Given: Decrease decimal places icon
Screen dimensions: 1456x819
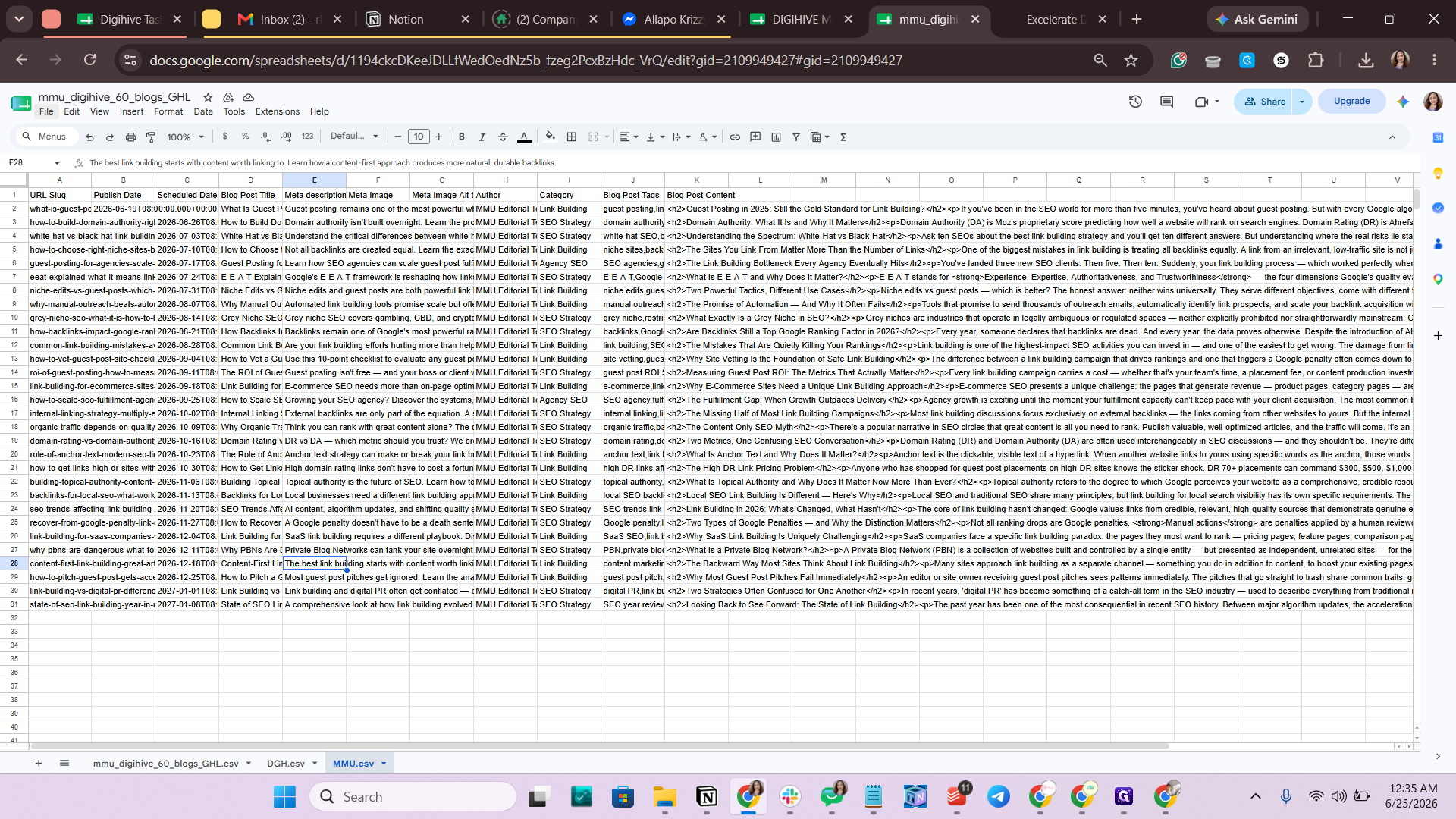Looking at the screenshot, I should coord(265,136).
